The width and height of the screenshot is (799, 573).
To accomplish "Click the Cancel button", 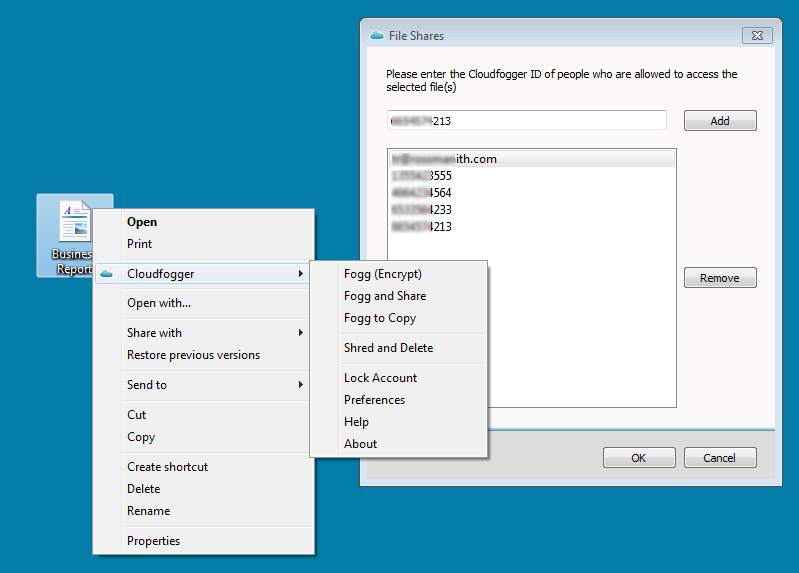I will (720, 458).
